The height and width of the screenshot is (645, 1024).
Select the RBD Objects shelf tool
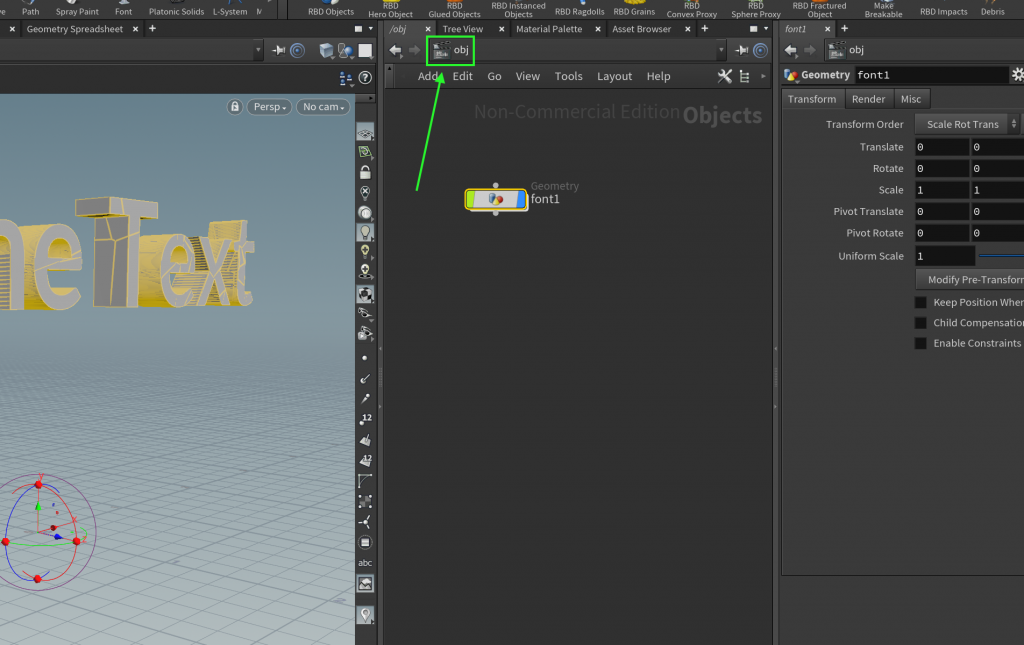point(330,8)
